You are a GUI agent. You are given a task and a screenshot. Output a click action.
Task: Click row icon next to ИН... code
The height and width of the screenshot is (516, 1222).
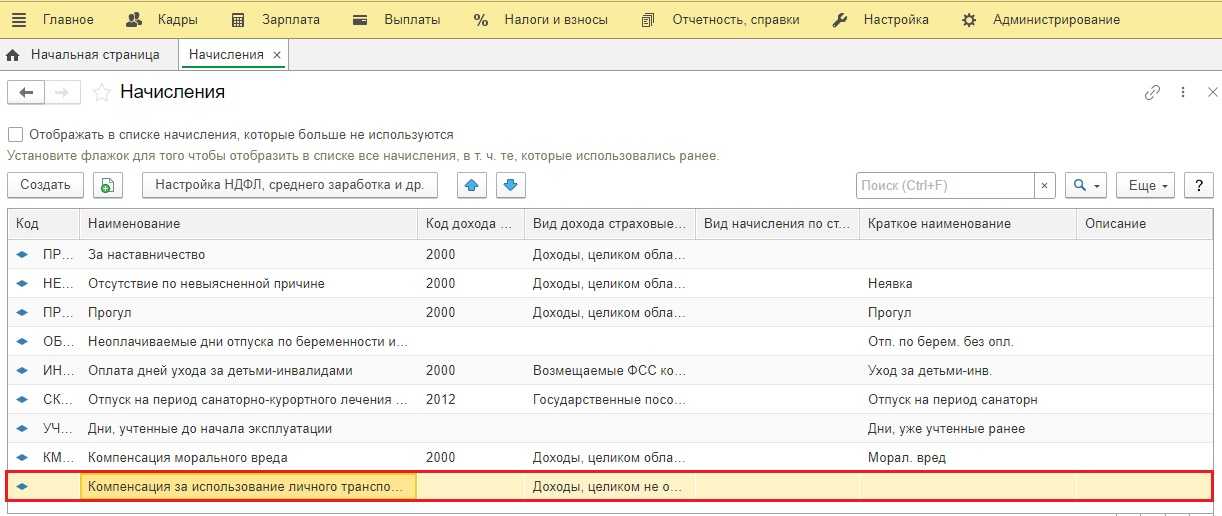pyautogui.click(x=22, y=371)
